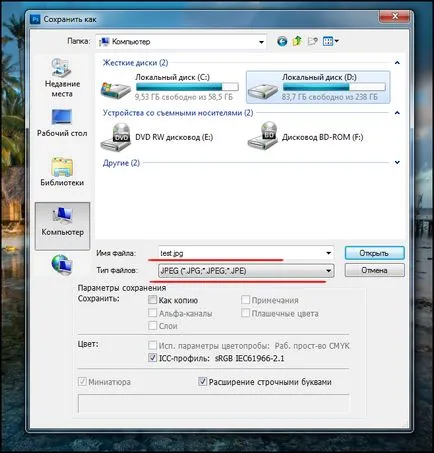The width and height of the screenshot is (434, 453).
Task: Toggle the 'Альфа-каналы' checkbox
Action: [x=152, y=313]
